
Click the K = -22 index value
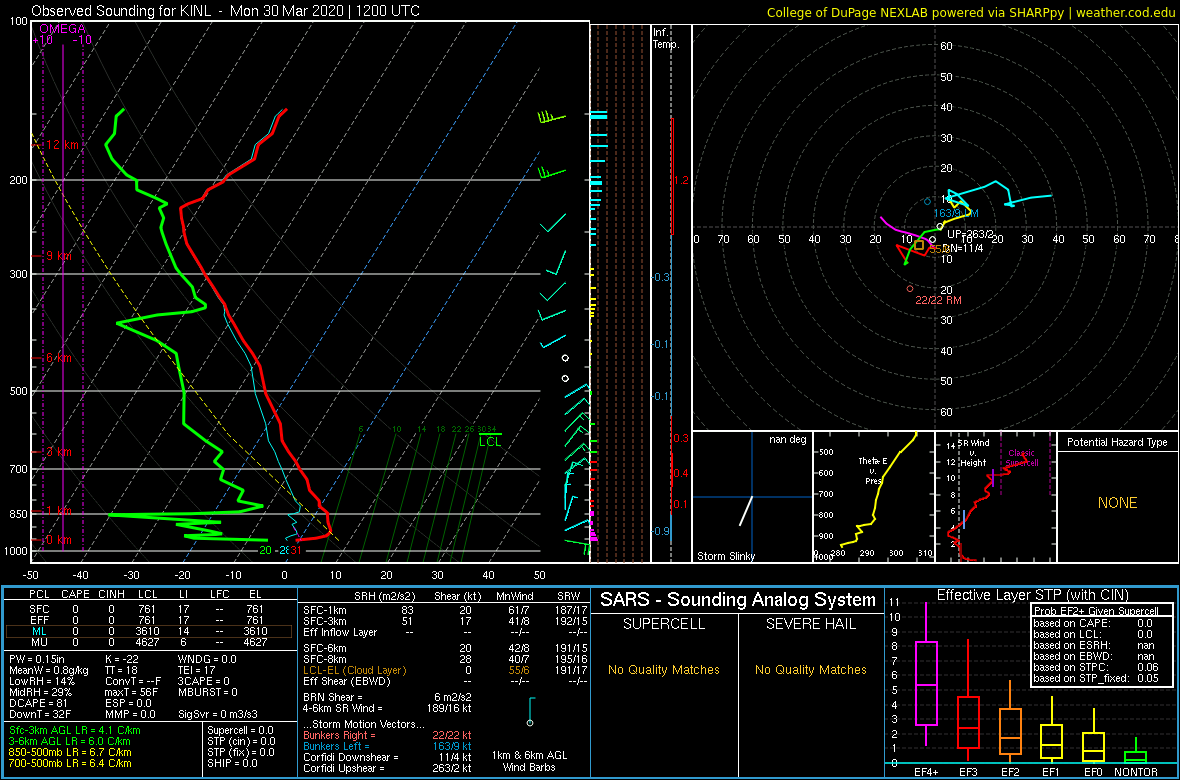click(x=124, y=660)
